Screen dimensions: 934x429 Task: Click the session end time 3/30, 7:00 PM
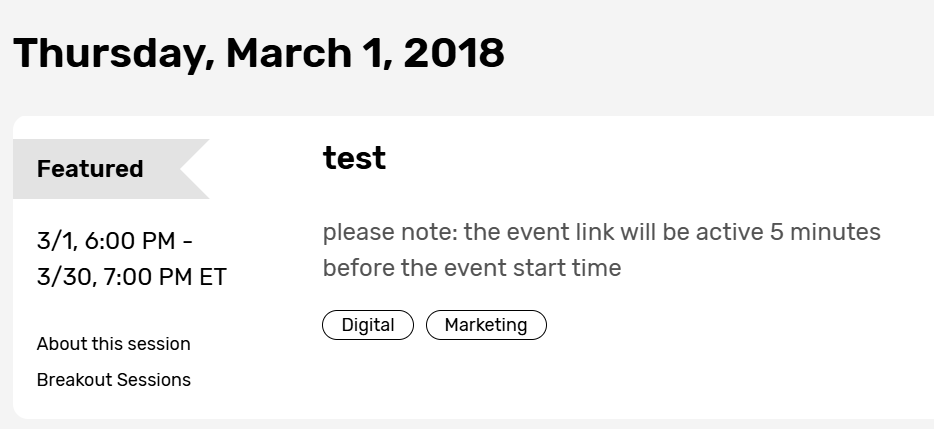pos(101,277)
